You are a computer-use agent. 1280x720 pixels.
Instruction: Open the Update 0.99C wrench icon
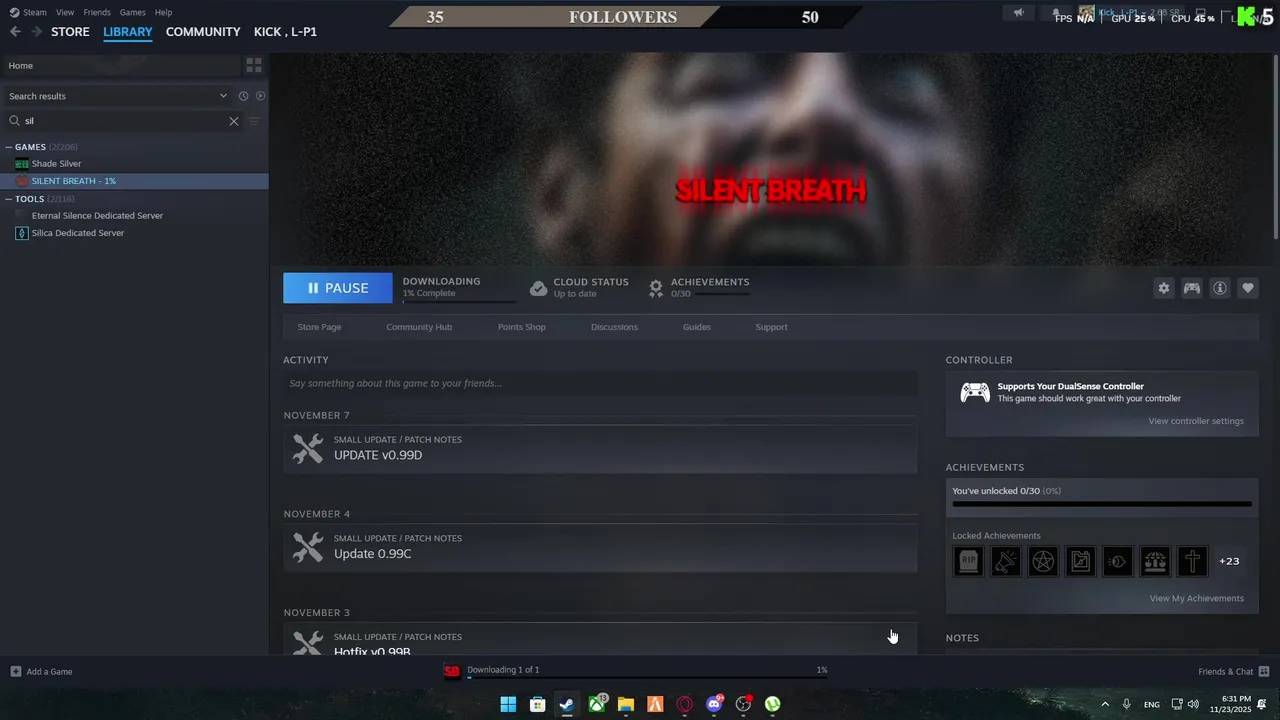[x=308, y=546]
